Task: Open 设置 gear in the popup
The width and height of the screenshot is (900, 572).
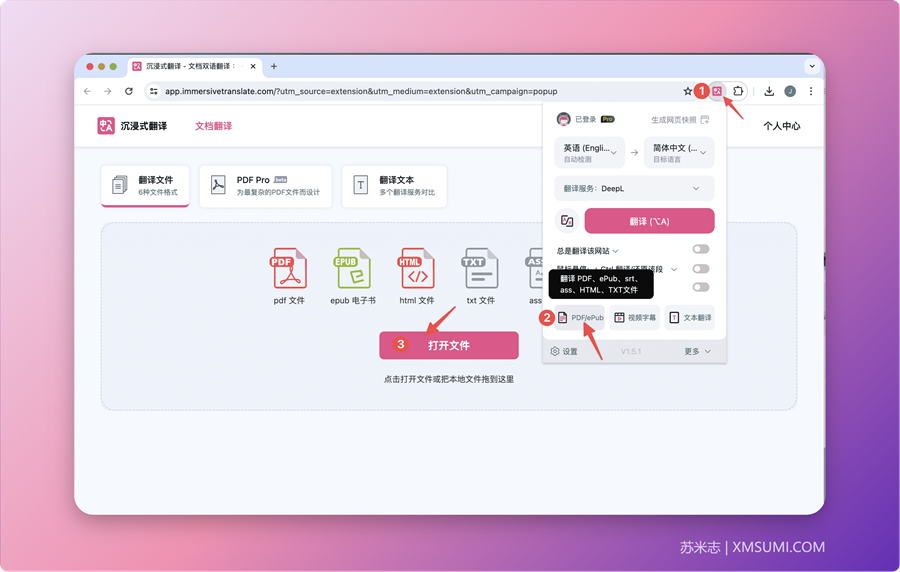Action: pos(554,351)
